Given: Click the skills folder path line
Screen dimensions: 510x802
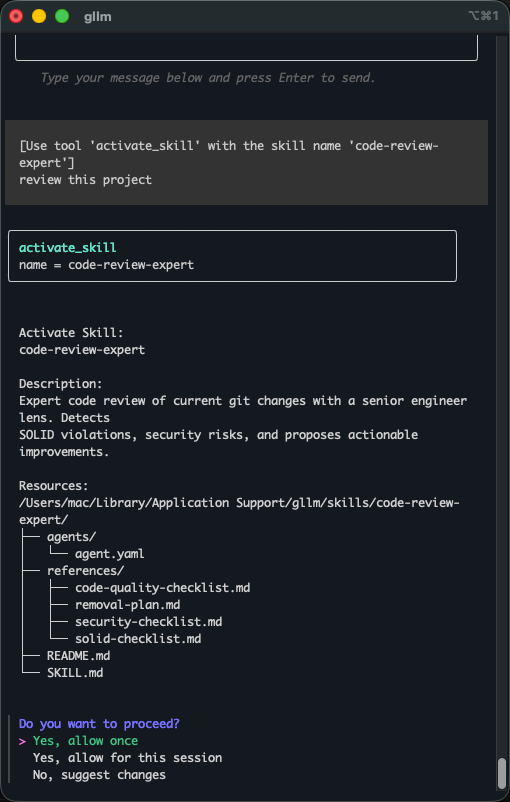Looking at the screenshot, I should (x=239, y=511).
